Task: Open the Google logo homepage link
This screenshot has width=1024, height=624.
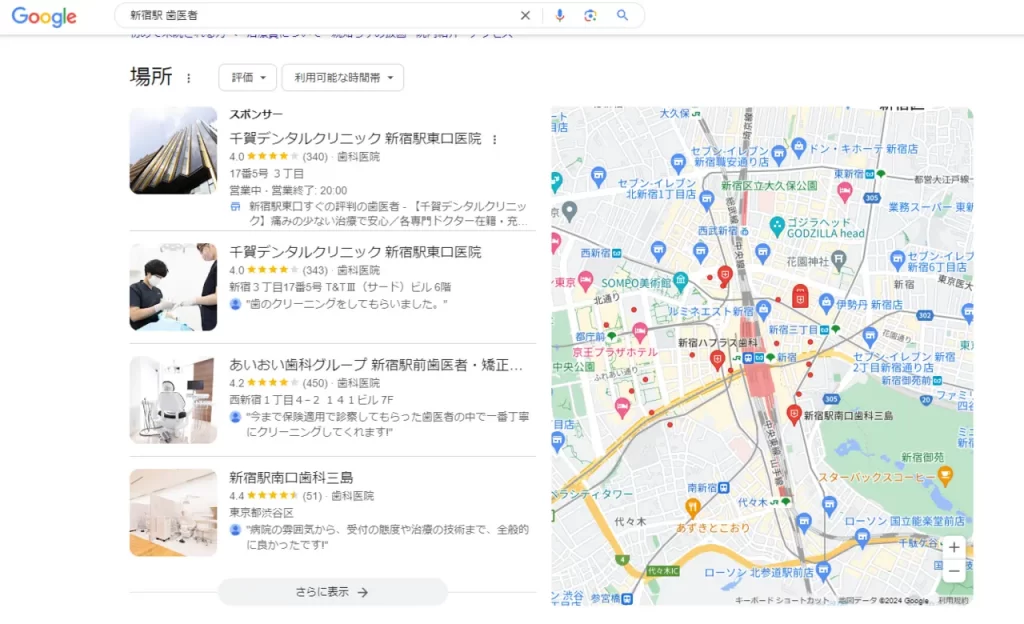Action: [x=44, y=16]
